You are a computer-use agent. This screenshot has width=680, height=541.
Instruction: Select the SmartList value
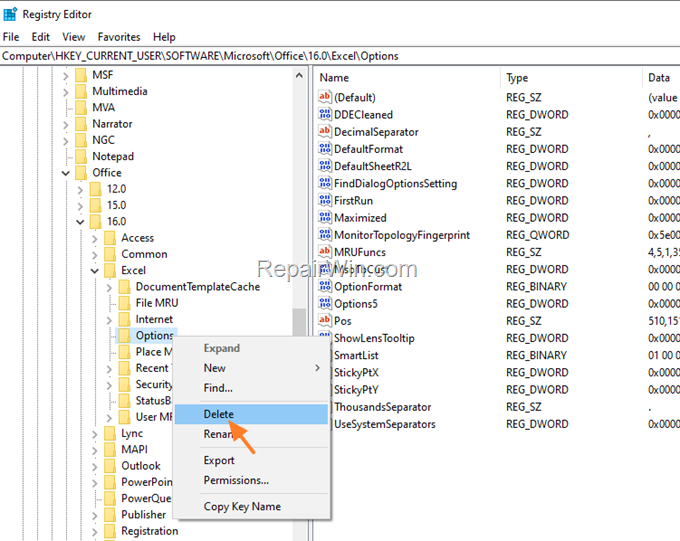(356, 355)
